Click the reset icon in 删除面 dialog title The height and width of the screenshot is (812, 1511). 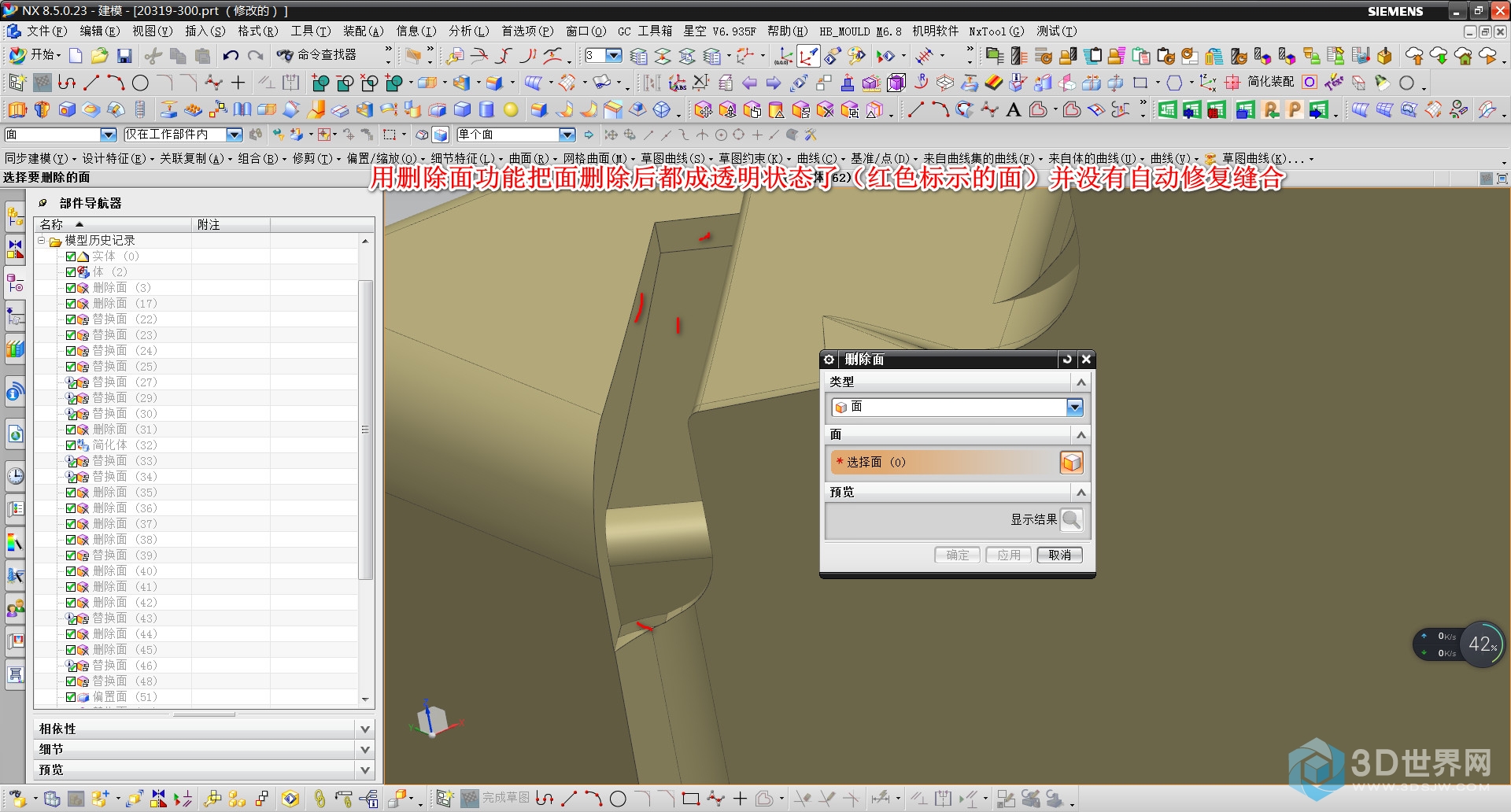click(x=1067, y=360)
